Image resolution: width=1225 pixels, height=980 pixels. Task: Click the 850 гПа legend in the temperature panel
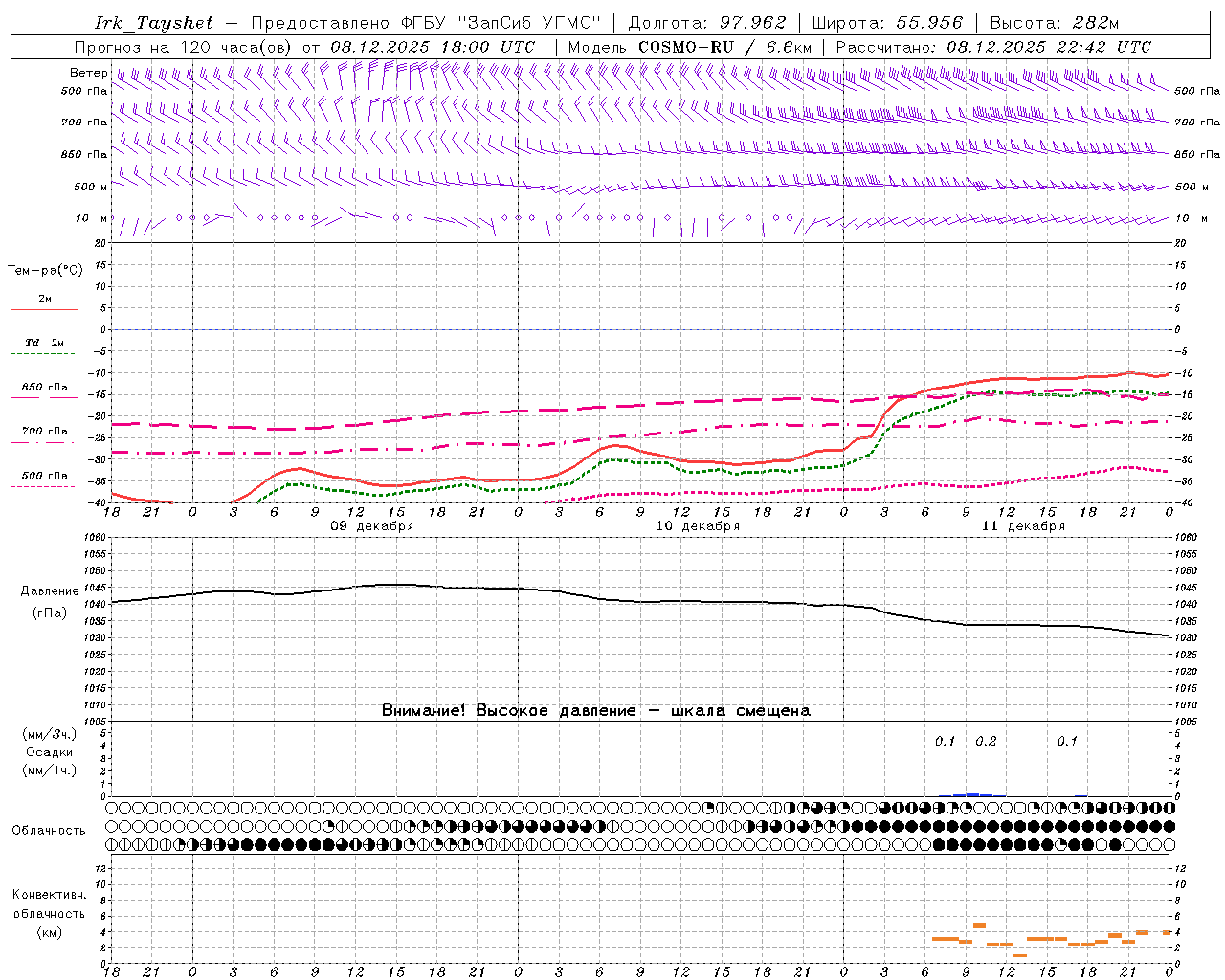click(44, 388)
